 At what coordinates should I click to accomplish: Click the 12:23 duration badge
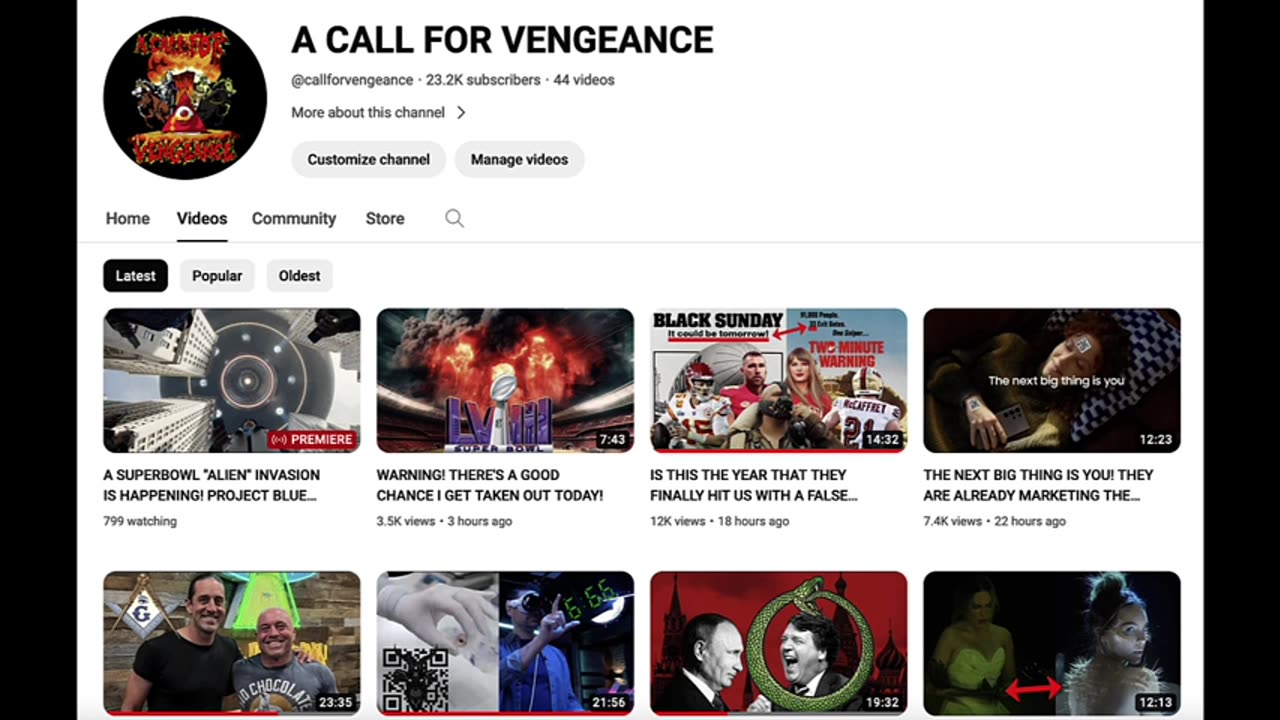pyautogui.click(x=1155, y=439)
